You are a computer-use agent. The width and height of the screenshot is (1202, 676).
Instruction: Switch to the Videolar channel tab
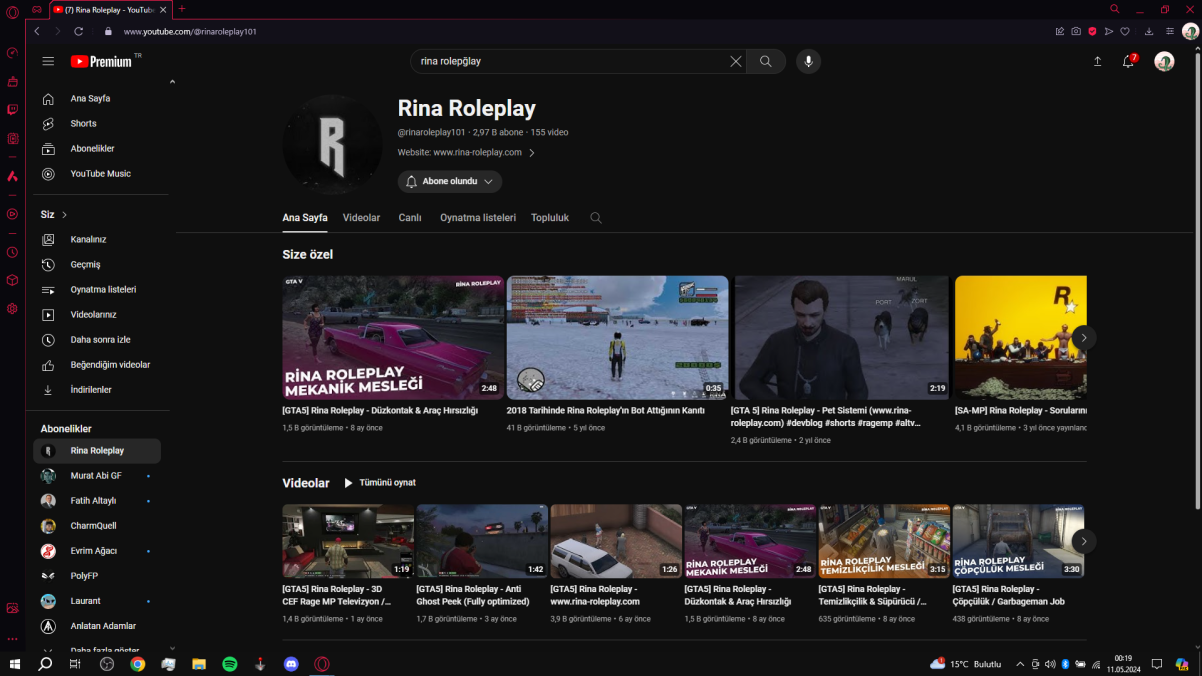pos(361,218)
